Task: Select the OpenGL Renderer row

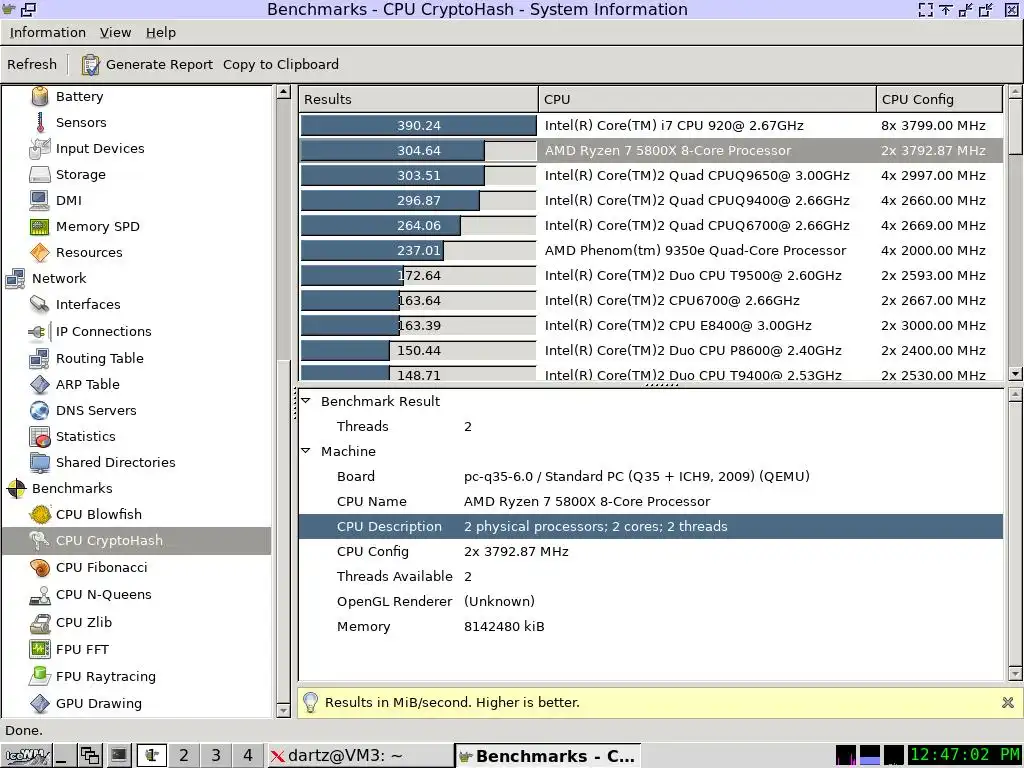Action: click(x=651, y=601)
